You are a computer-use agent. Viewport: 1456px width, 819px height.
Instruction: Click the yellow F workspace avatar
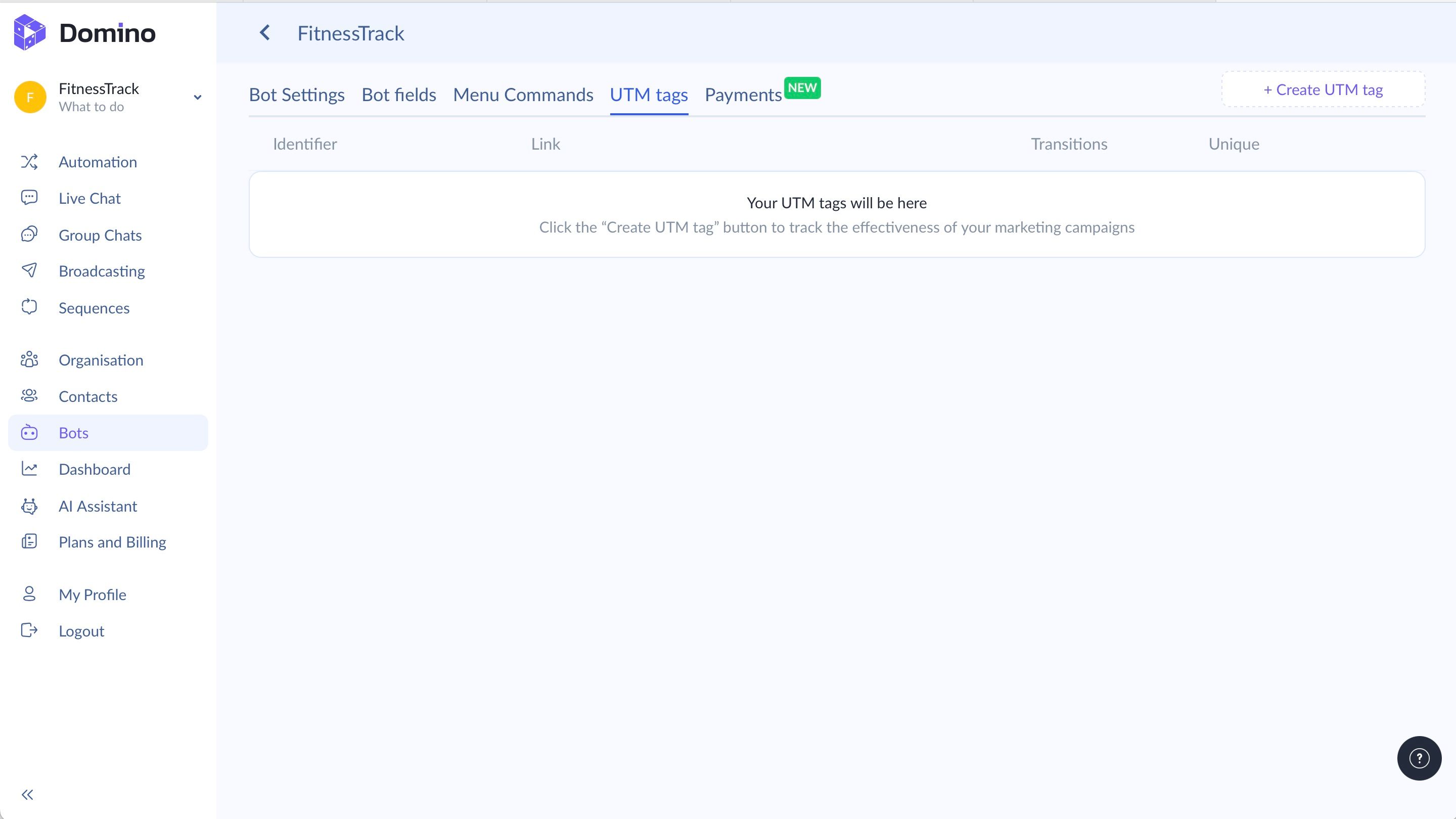point(30,97)
